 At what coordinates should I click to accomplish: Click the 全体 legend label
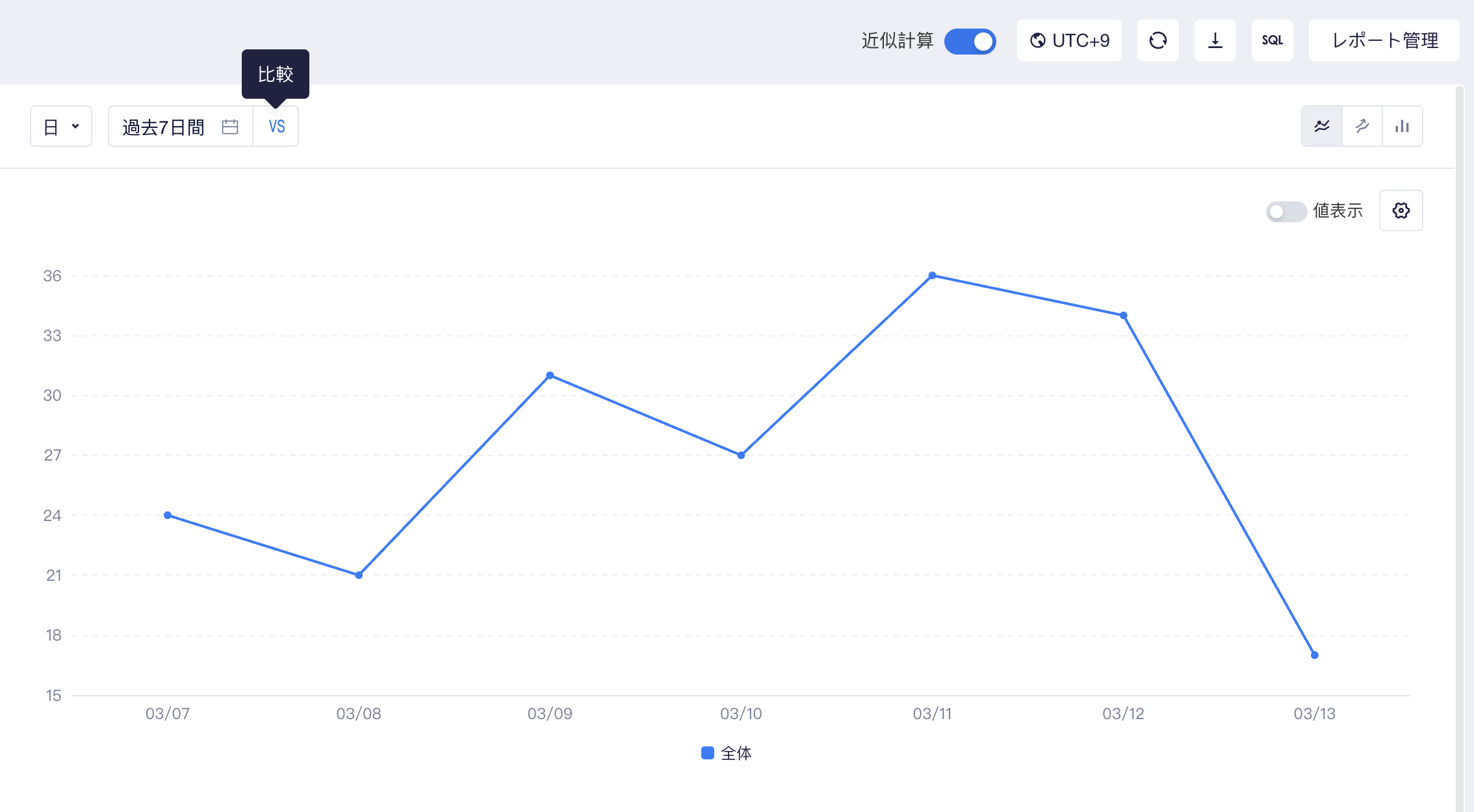(x=736, y=753)
